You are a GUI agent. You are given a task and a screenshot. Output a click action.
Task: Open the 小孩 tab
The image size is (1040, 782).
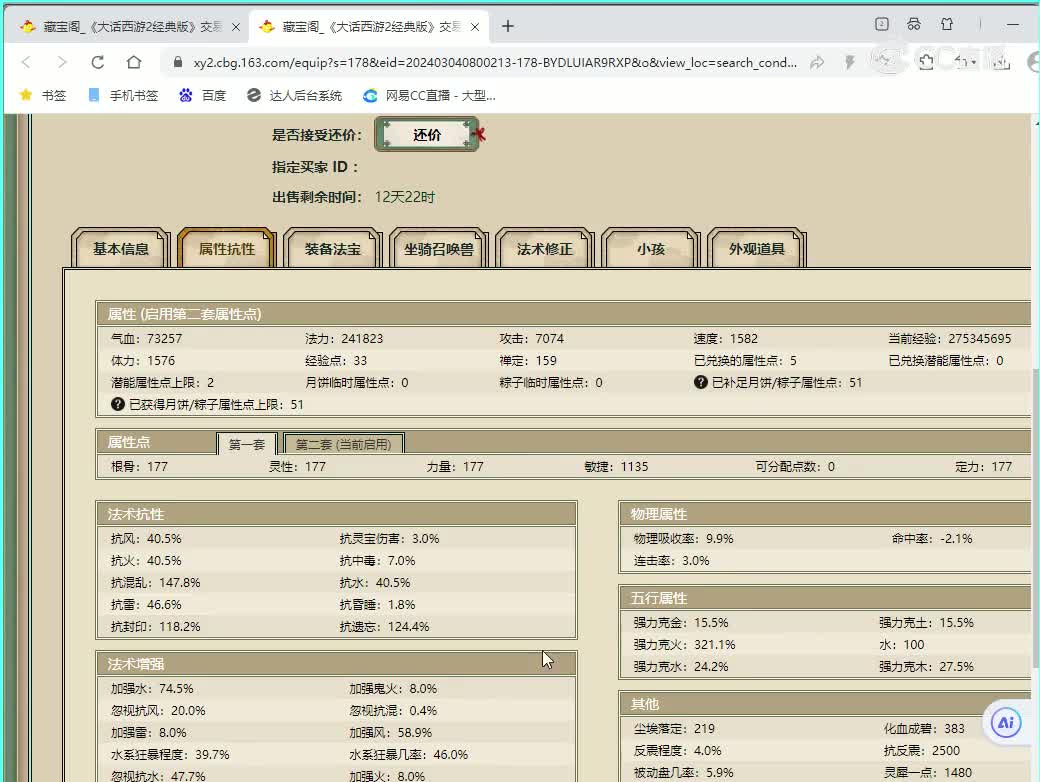pyautogui.click(x=651, y=249)
